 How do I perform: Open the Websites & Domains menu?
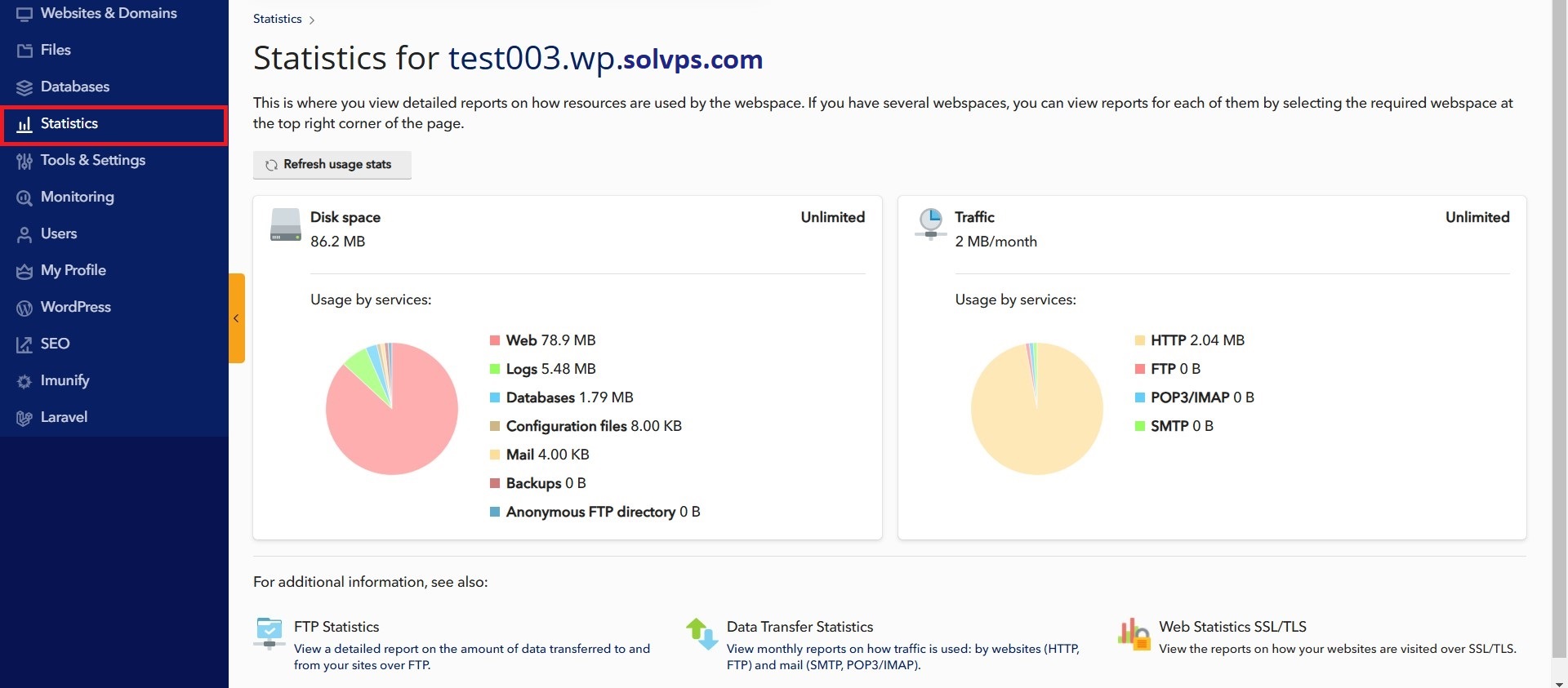(x=108, y=13)
